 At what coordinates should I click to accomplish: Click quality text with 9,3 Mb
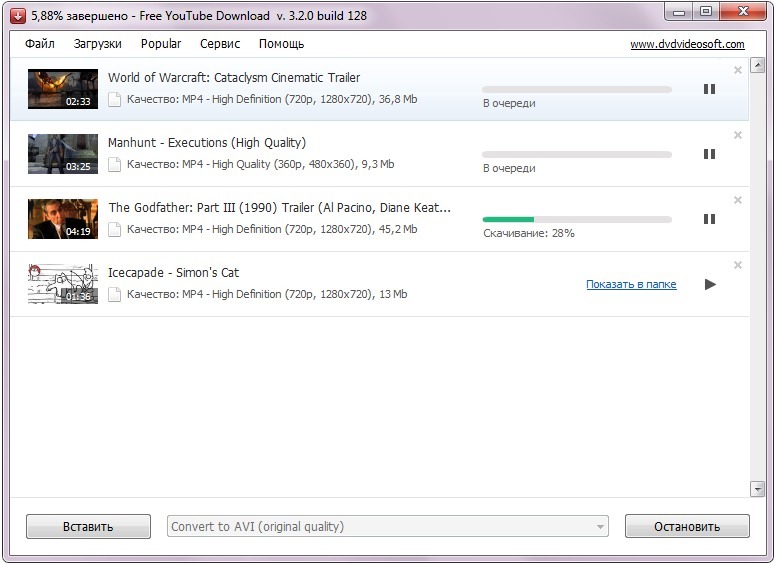point(260,164)
